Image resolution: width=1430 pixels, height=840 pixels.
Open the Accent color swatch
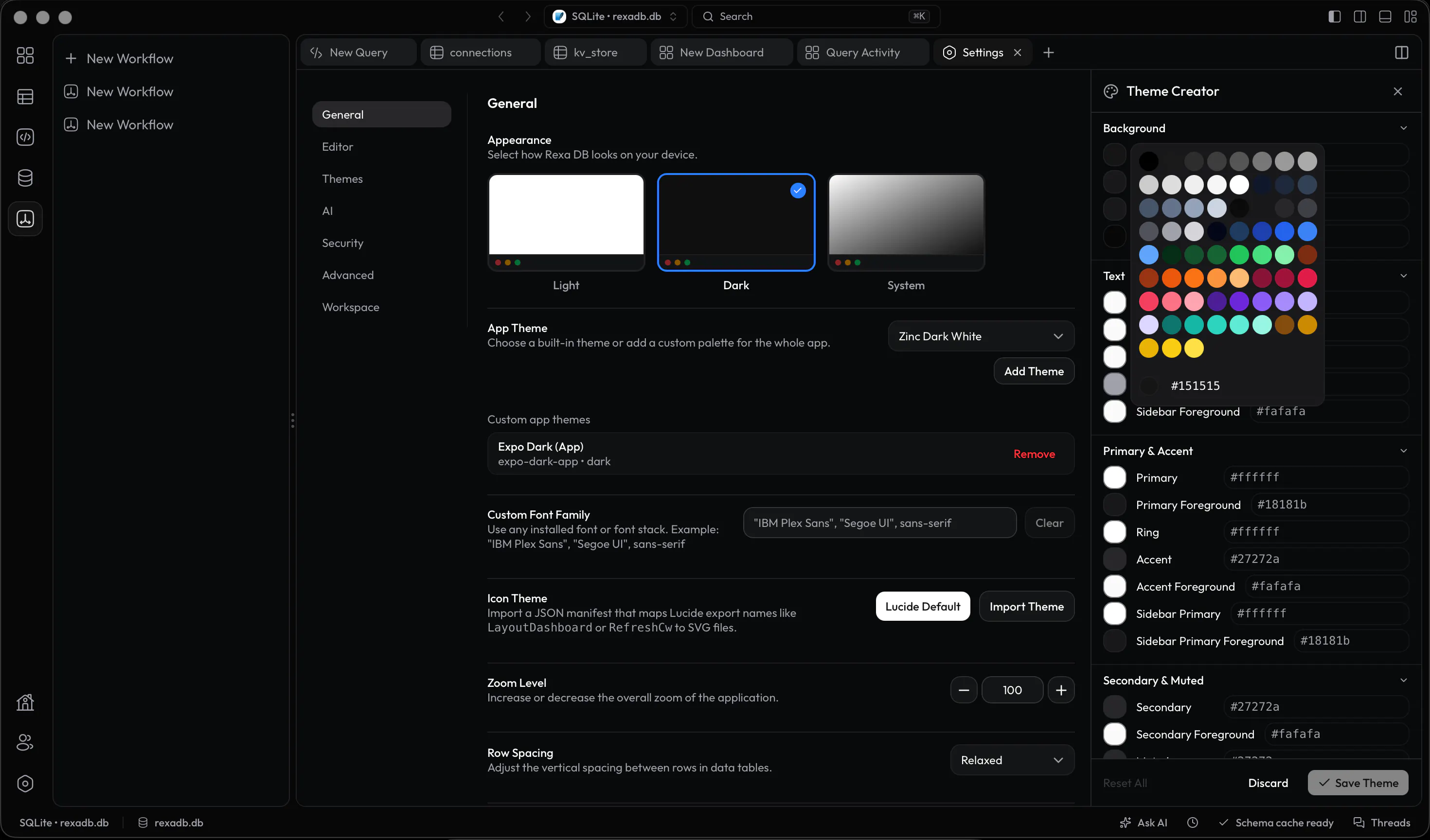click(1114, 559)
